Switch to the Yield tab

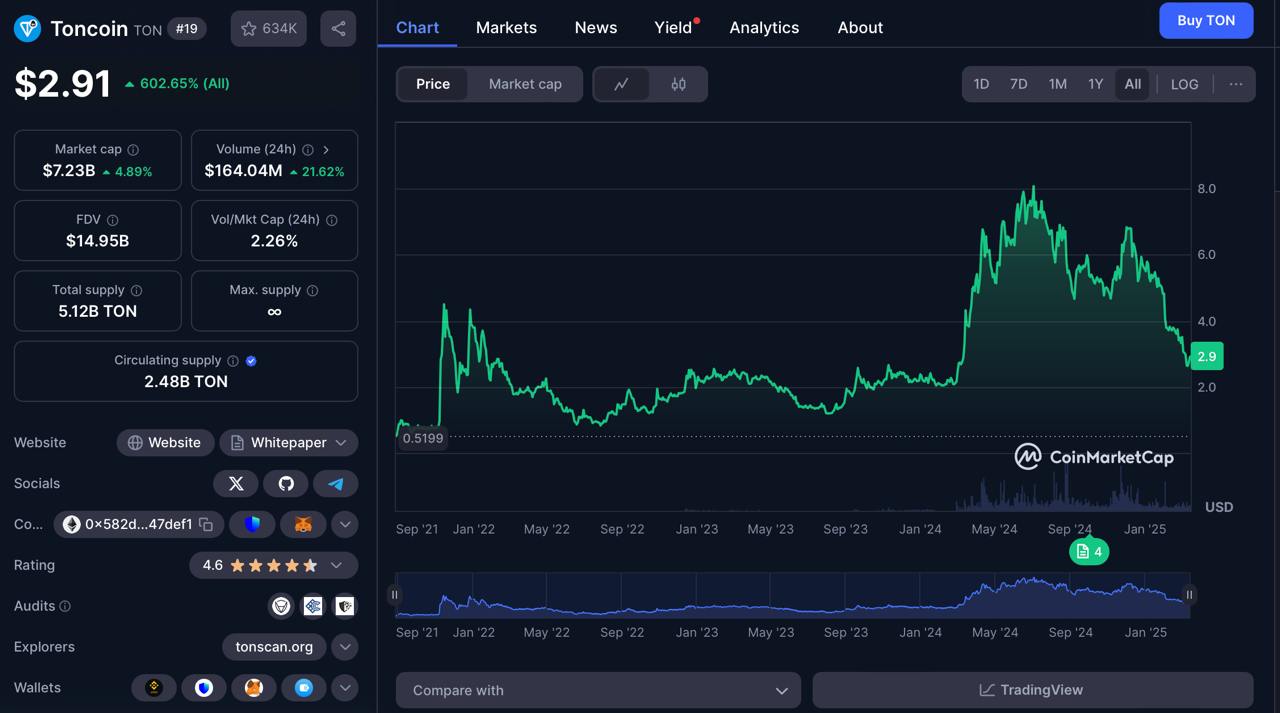[x=673, y=28]
